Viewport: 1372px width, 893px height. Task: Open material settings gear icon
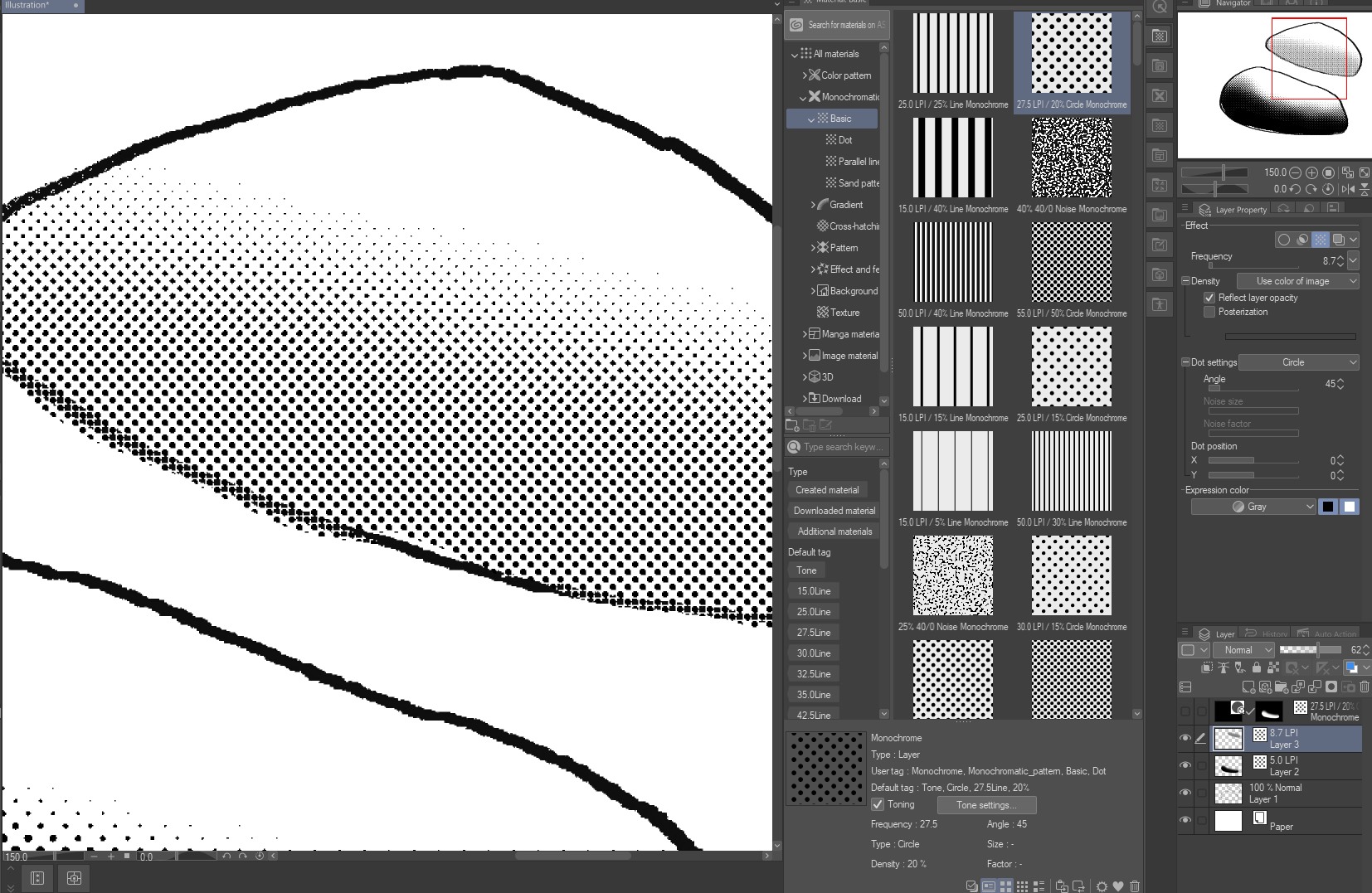click(1102, 886)
